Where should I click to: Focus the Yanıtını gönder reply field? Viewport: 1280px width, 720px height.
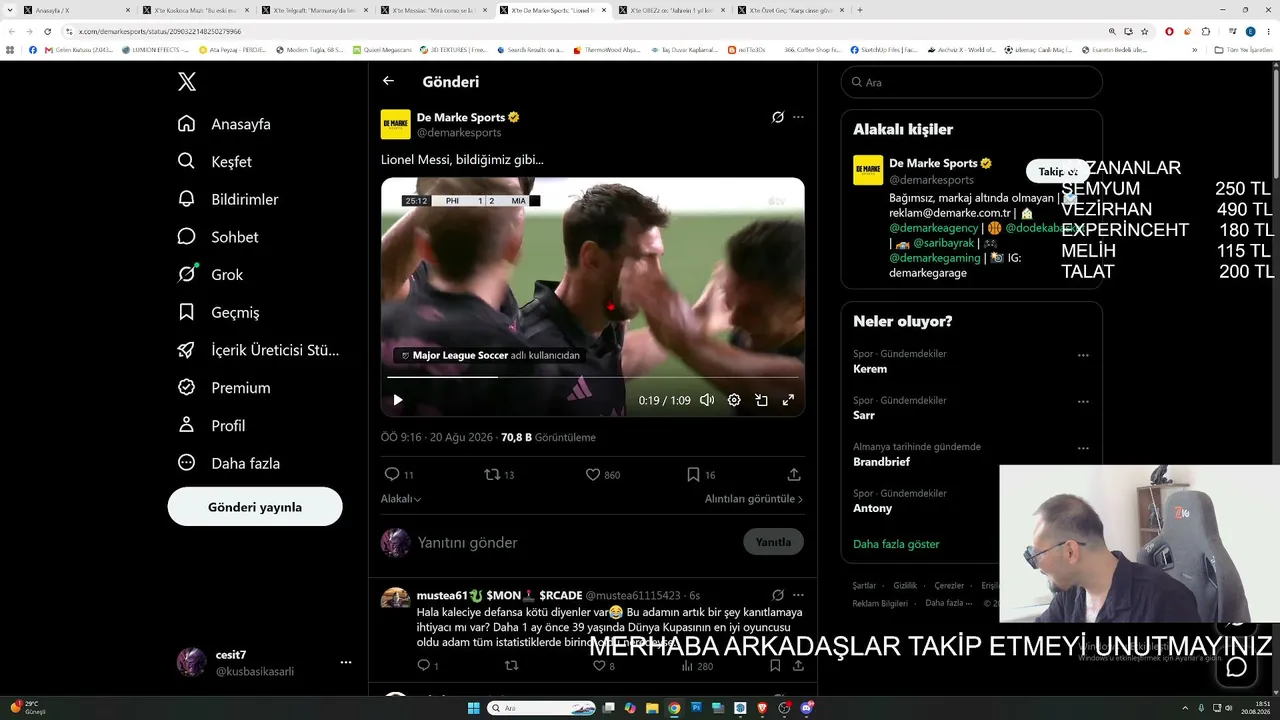(575, 542)
